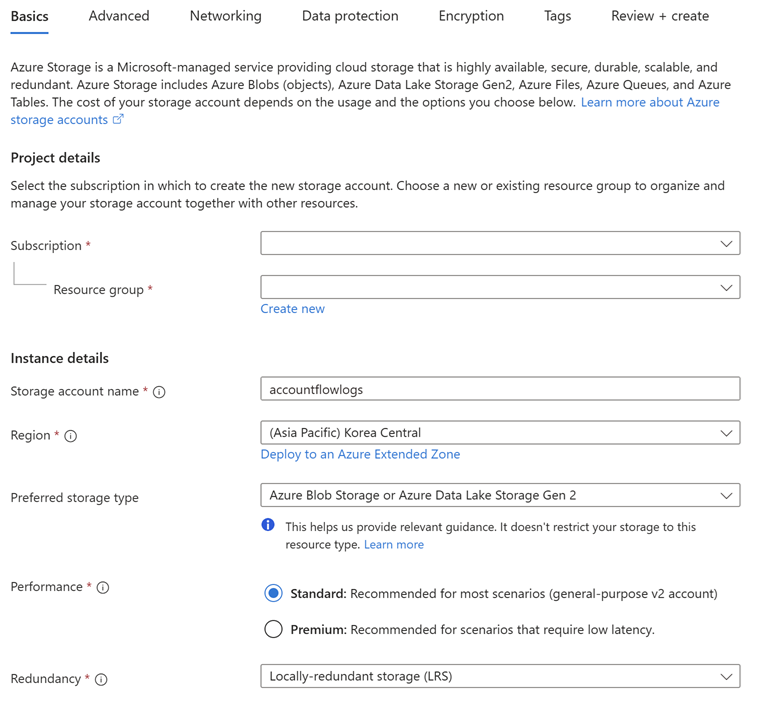Screen dimensions: 759x703
Task: Open the Subscription dropdown
Action: (x=500, y=243)
